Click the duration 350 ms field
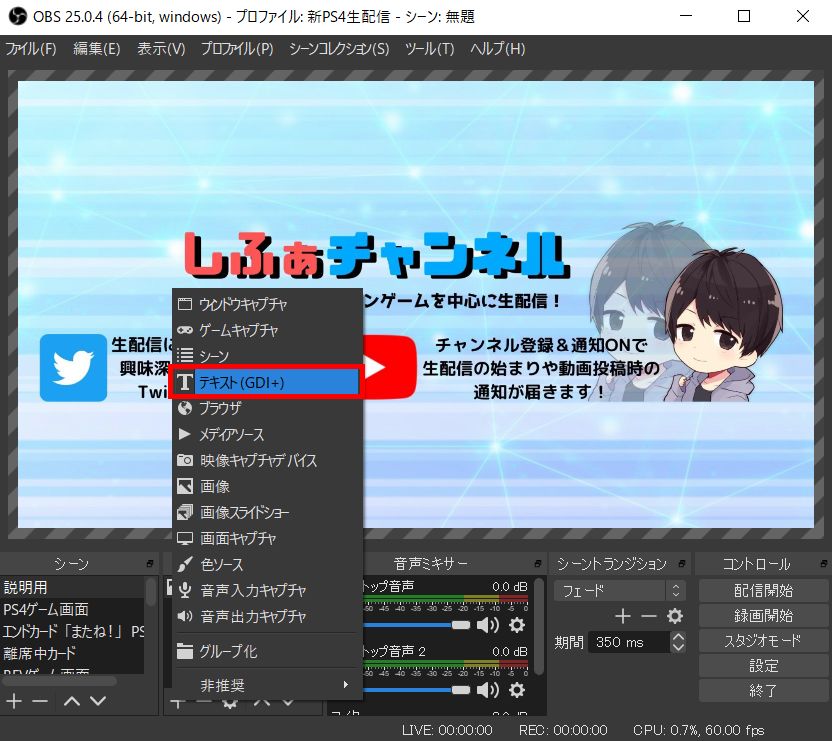The width and height of the screenshot is (832, 741). tap(629, 642)
